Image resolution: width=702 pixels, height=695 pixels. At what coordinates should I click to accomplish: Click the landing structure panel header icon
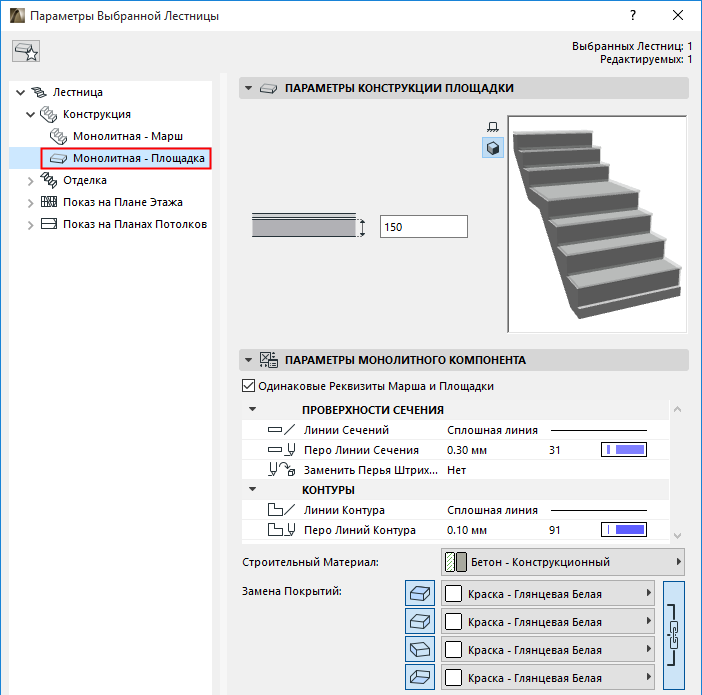(x=268, y=89)
